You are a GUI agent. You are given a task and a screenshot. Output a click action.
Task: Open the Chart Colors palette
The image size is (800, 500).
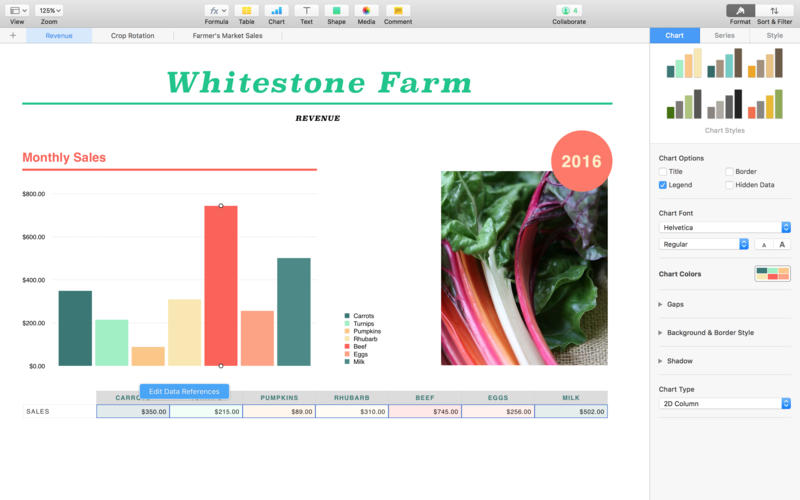(772, 274)
